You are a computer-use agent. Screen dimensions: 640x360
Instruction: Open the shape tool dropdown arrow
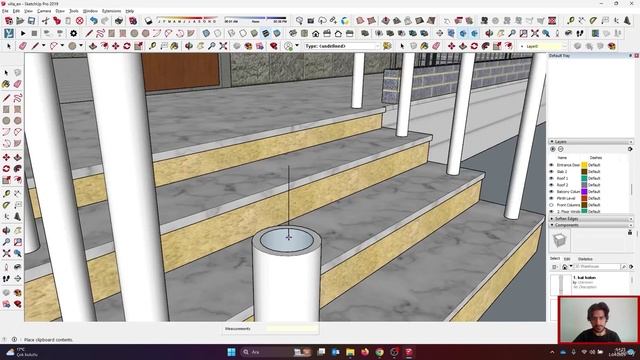pyautogui.click(x=81, y=46)
